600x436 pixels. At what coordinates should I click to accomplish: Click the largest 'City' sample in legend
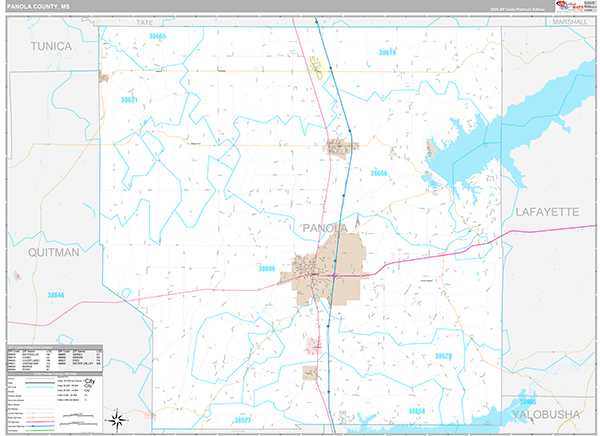90,381
